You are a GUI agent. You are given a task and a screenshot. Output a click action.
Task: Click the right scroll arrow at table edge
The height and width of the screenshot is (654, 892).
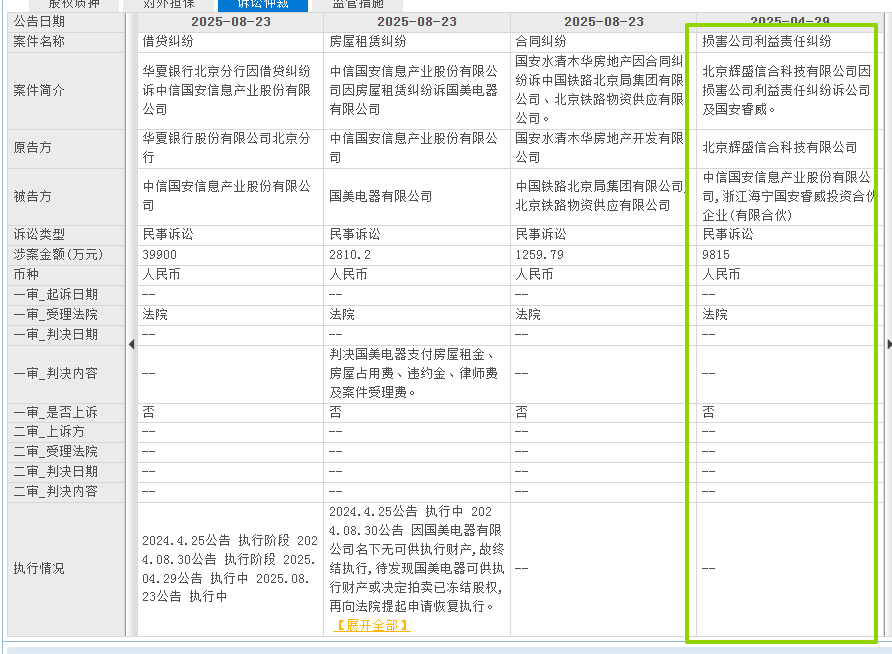(889, 344)
